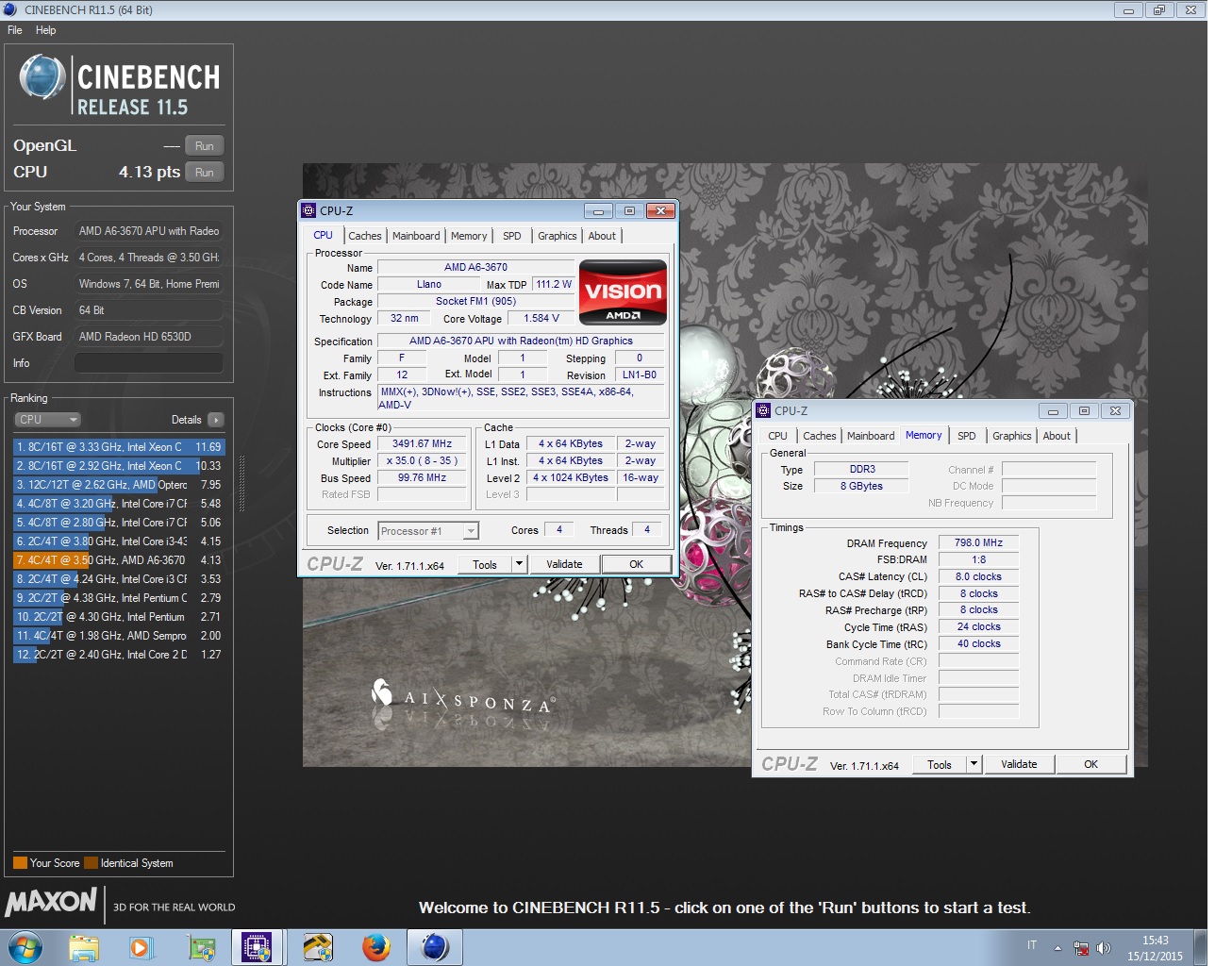Click the network tray icon

[1081, 948]
